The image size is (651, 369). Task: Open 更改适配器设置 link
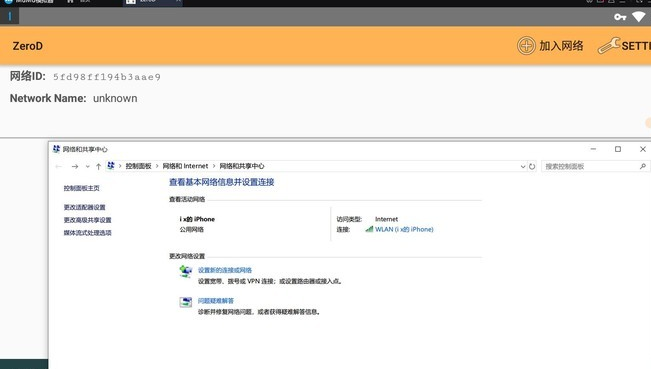[x=84, y=207]
